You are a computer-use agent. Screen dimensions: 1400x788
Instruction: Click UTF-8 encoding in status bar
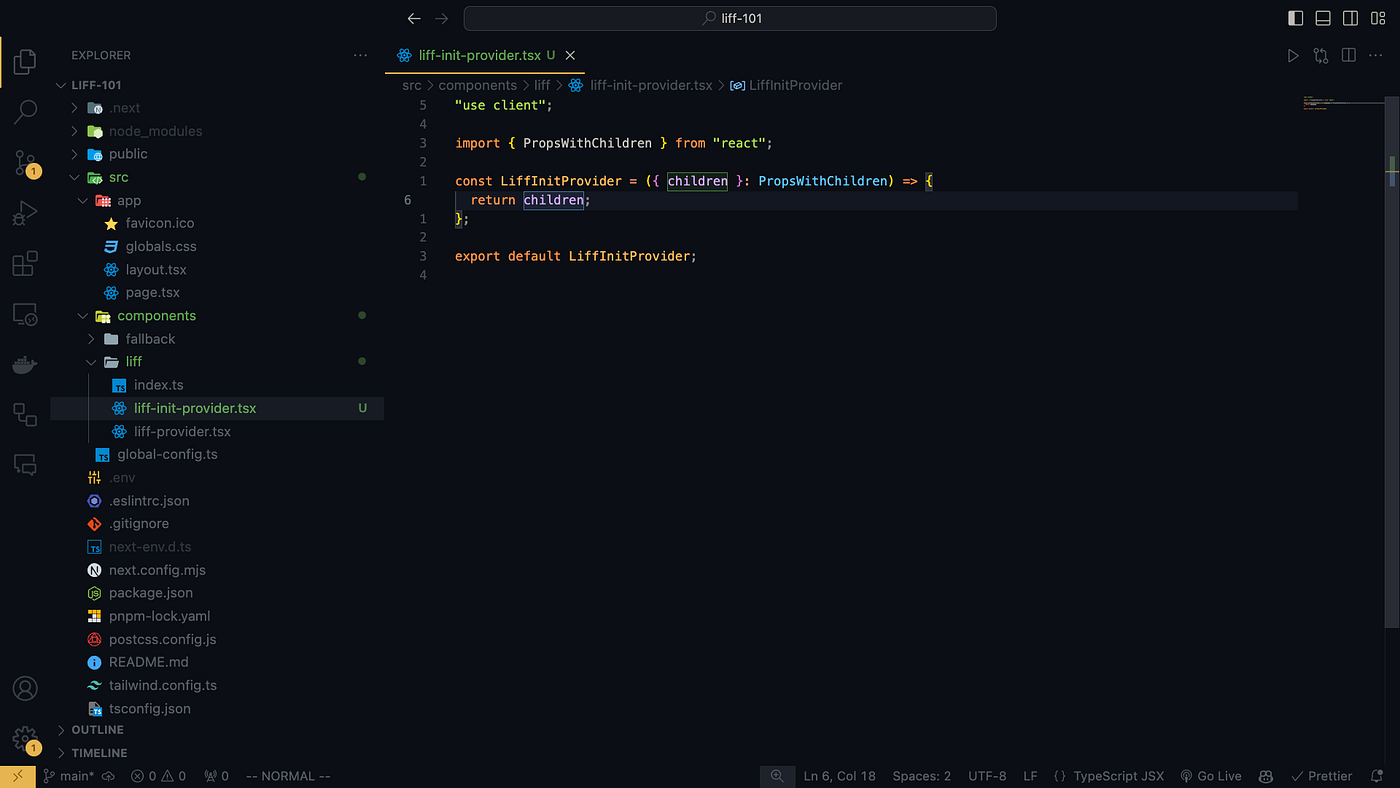(x=987, y=776)
